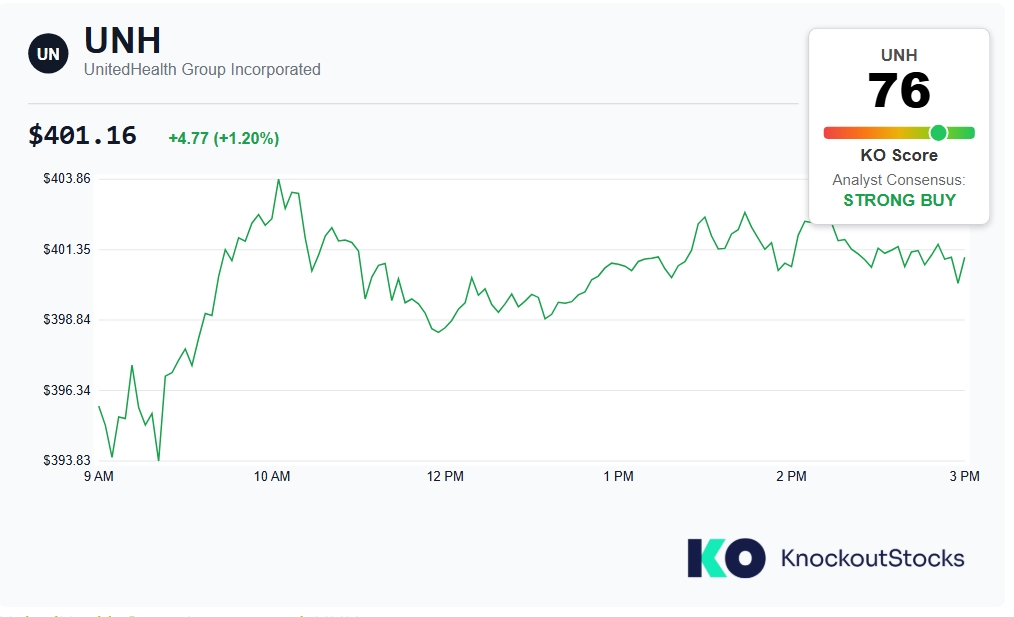Click the $403.86 y-axis label
This screenshot has height=617, width=1014.
click(67, 179)
